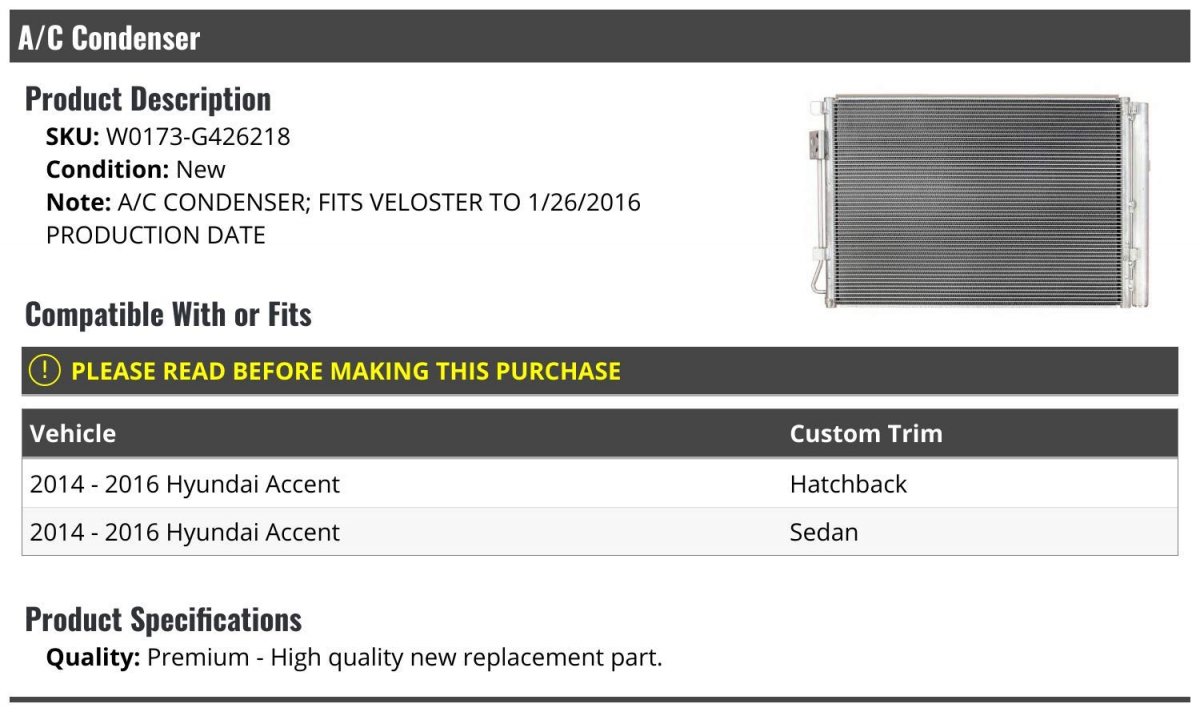Screen dimensions: 1200x712
Task: Click the SKU number W0173-G426218
Action: coord(198,136)
